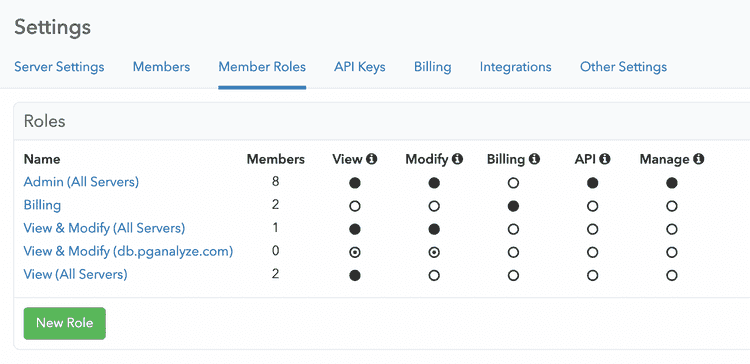Open the Server Settings tab
This screenshot has width=750, height=364.
coord(59,67)
